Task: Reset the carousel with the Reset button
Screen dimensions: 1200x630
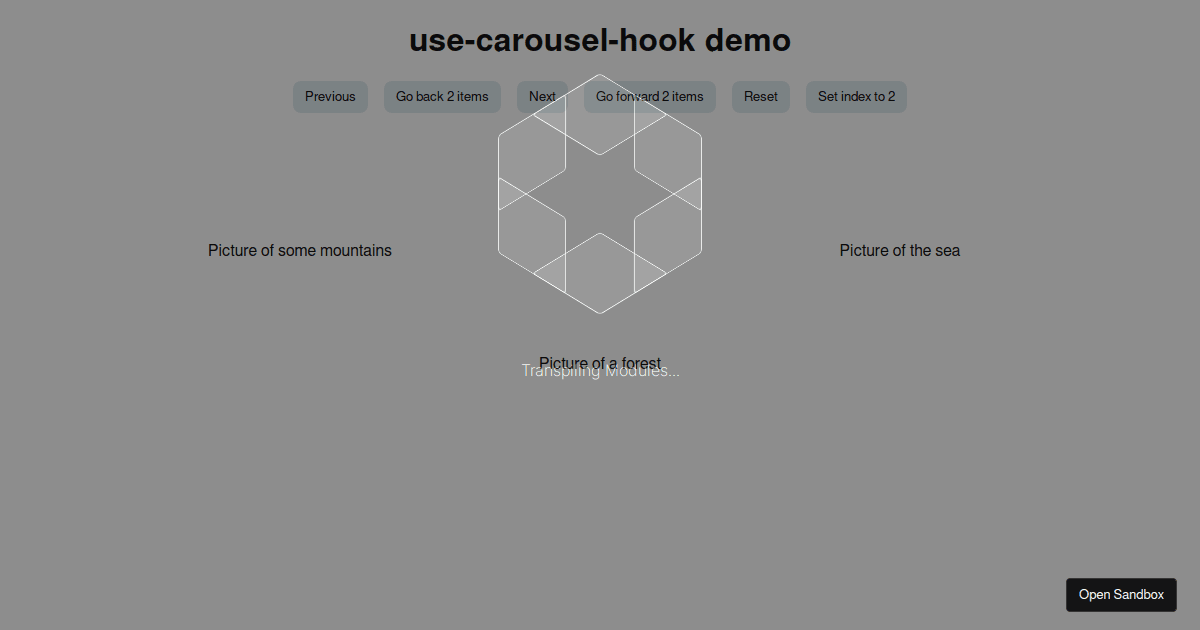Action: (760, 96)
